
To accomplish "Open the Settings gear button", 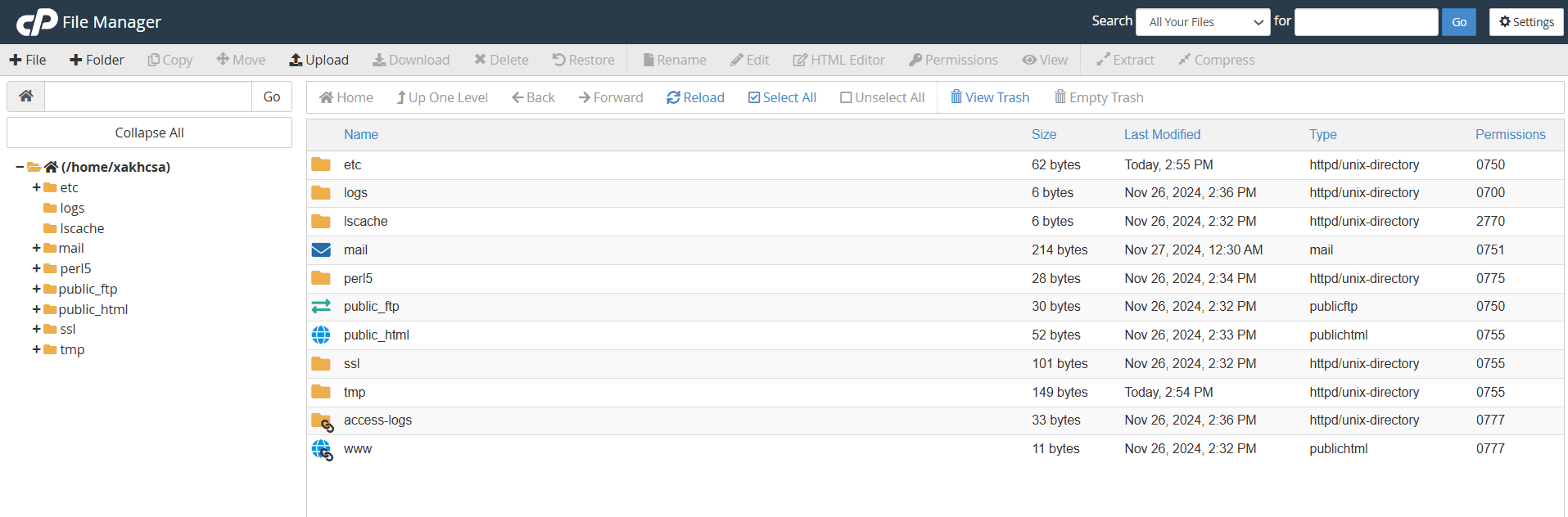I will (x=1526, y=22).
